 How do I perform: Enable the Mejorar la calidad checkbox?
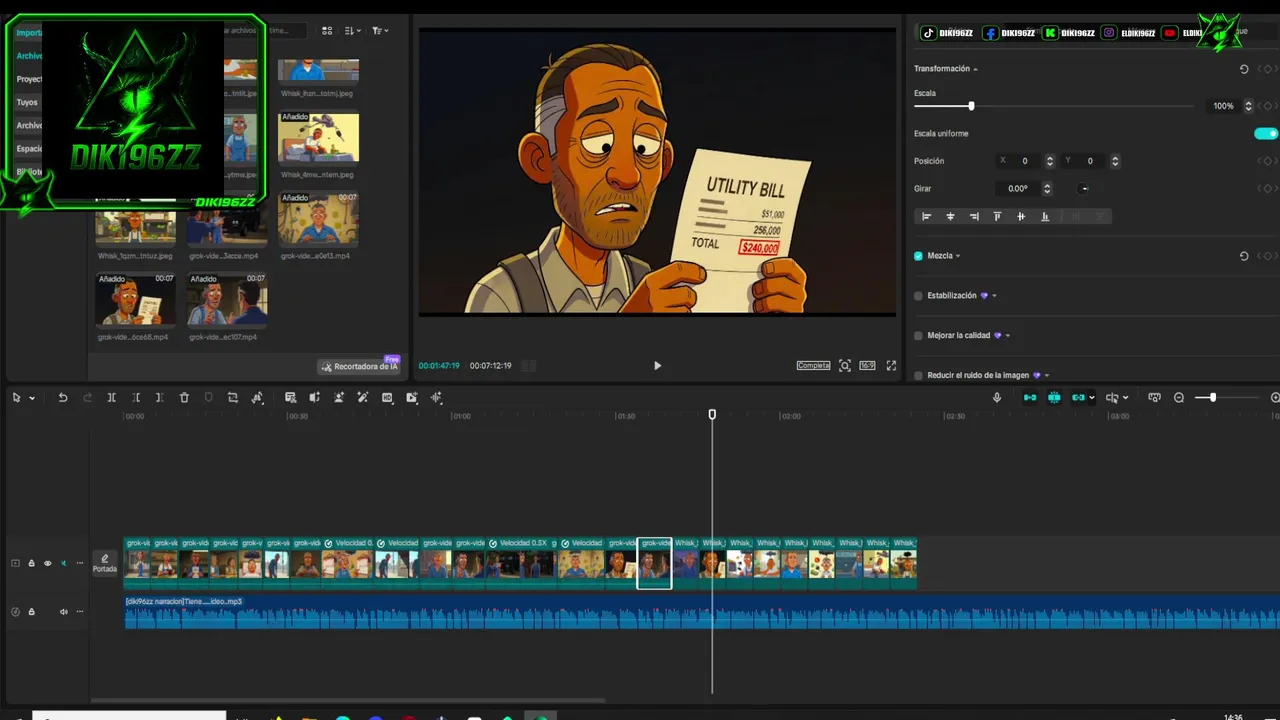click(x=918, y=336)
